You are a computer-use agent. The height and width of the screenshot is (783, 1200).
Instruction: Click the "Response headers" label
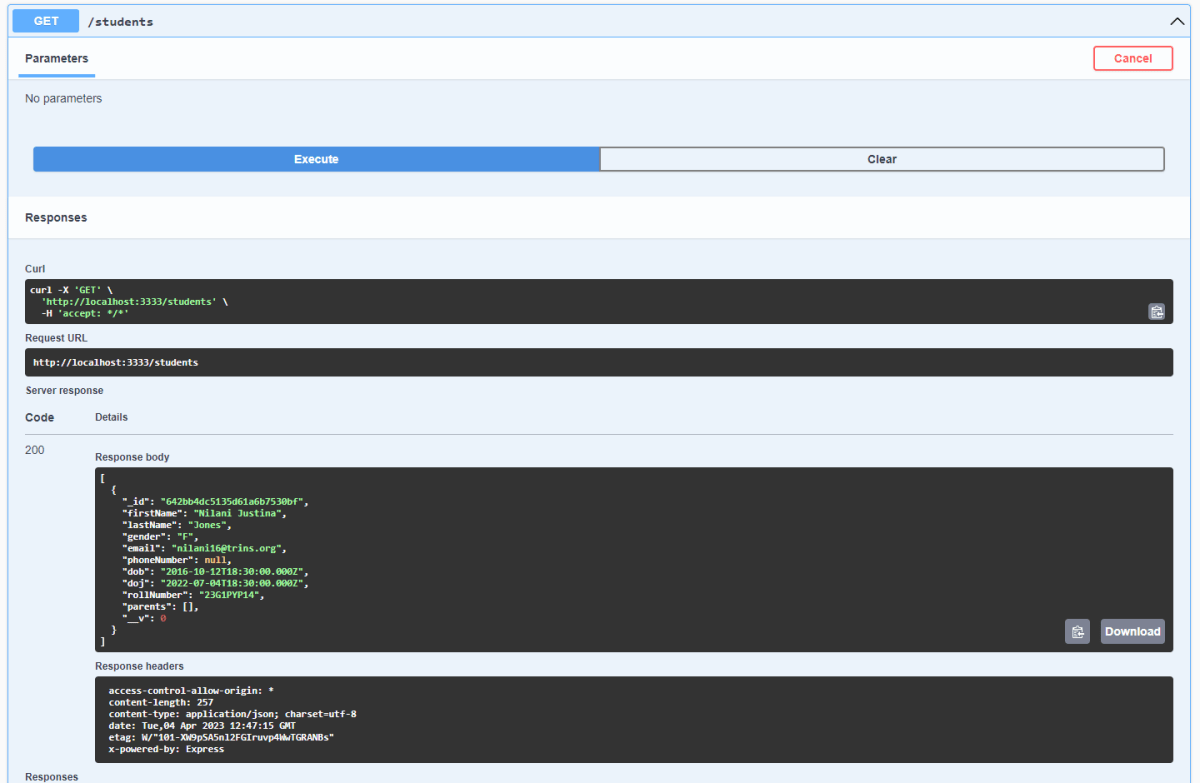coord(139,666)
